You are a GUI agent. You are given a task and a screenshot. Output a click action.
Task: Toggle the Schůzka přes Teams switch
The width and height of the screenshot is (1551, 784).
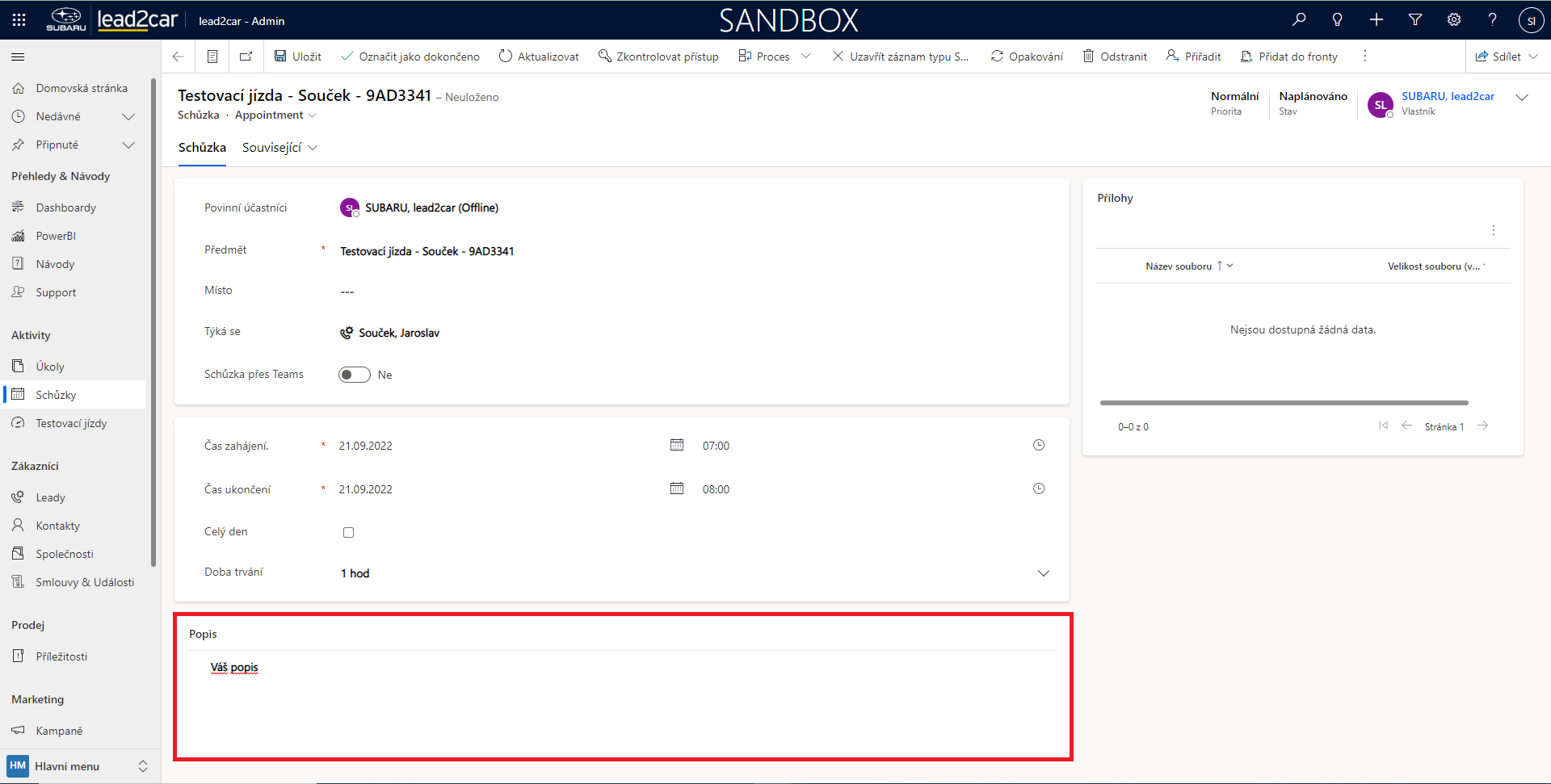354,375
